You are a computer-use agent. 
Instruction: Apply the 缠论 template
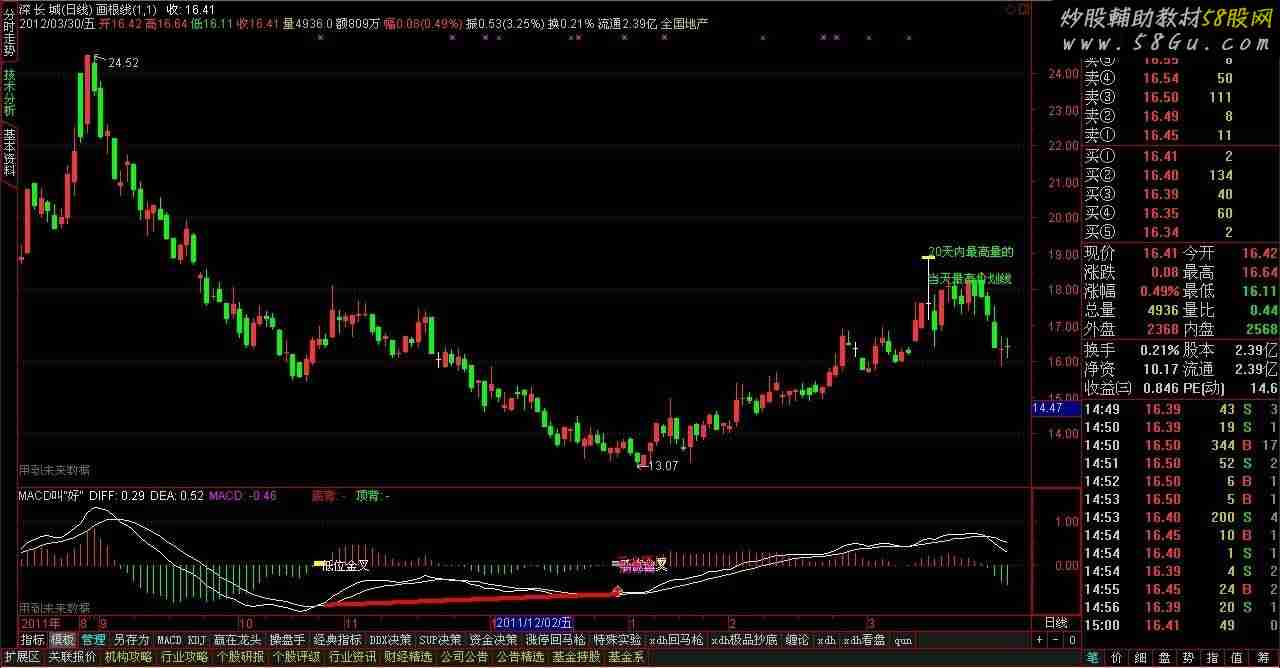click(x=797, y=640)
